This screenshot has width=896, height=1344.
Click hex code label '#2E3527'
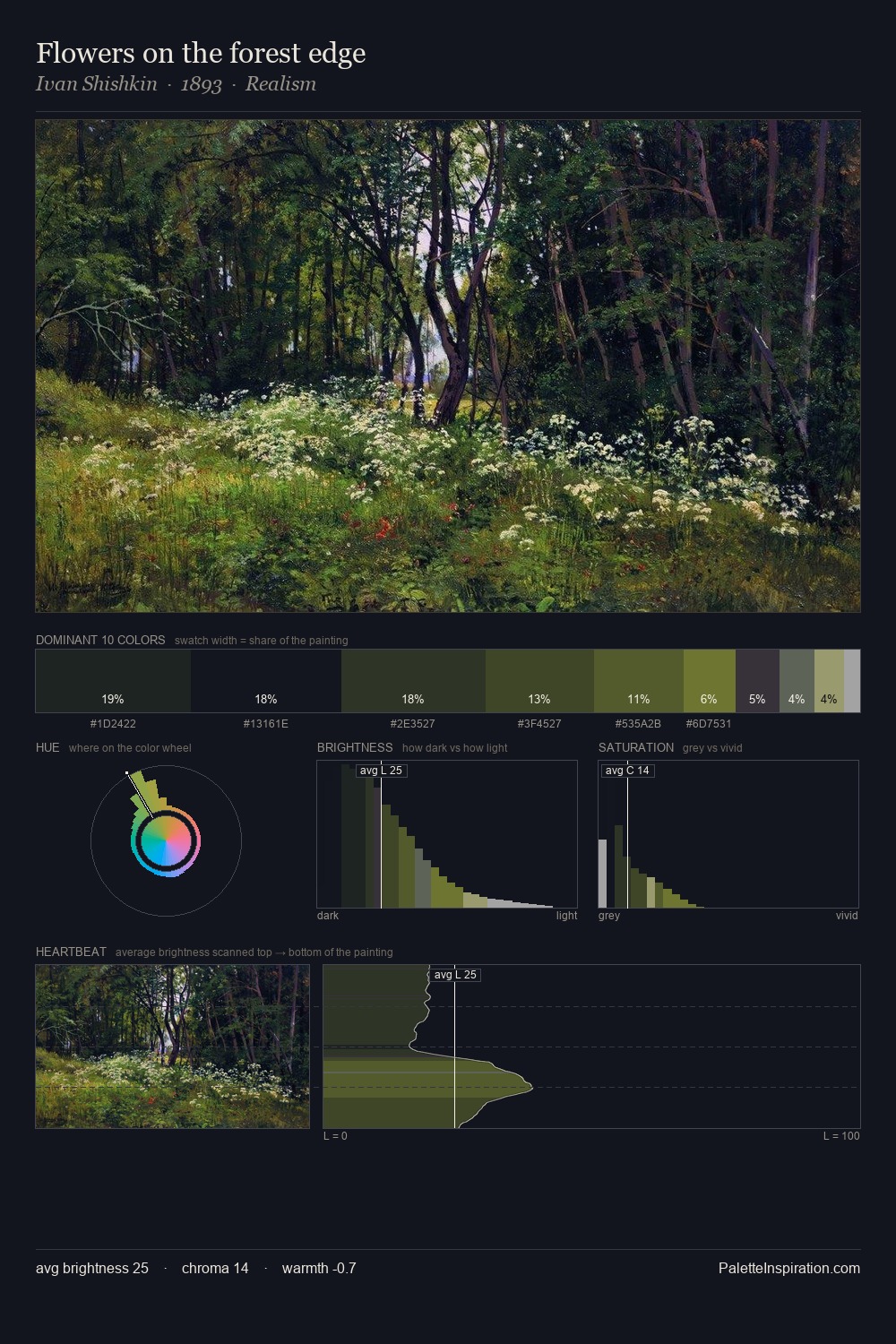click(412, 724)
